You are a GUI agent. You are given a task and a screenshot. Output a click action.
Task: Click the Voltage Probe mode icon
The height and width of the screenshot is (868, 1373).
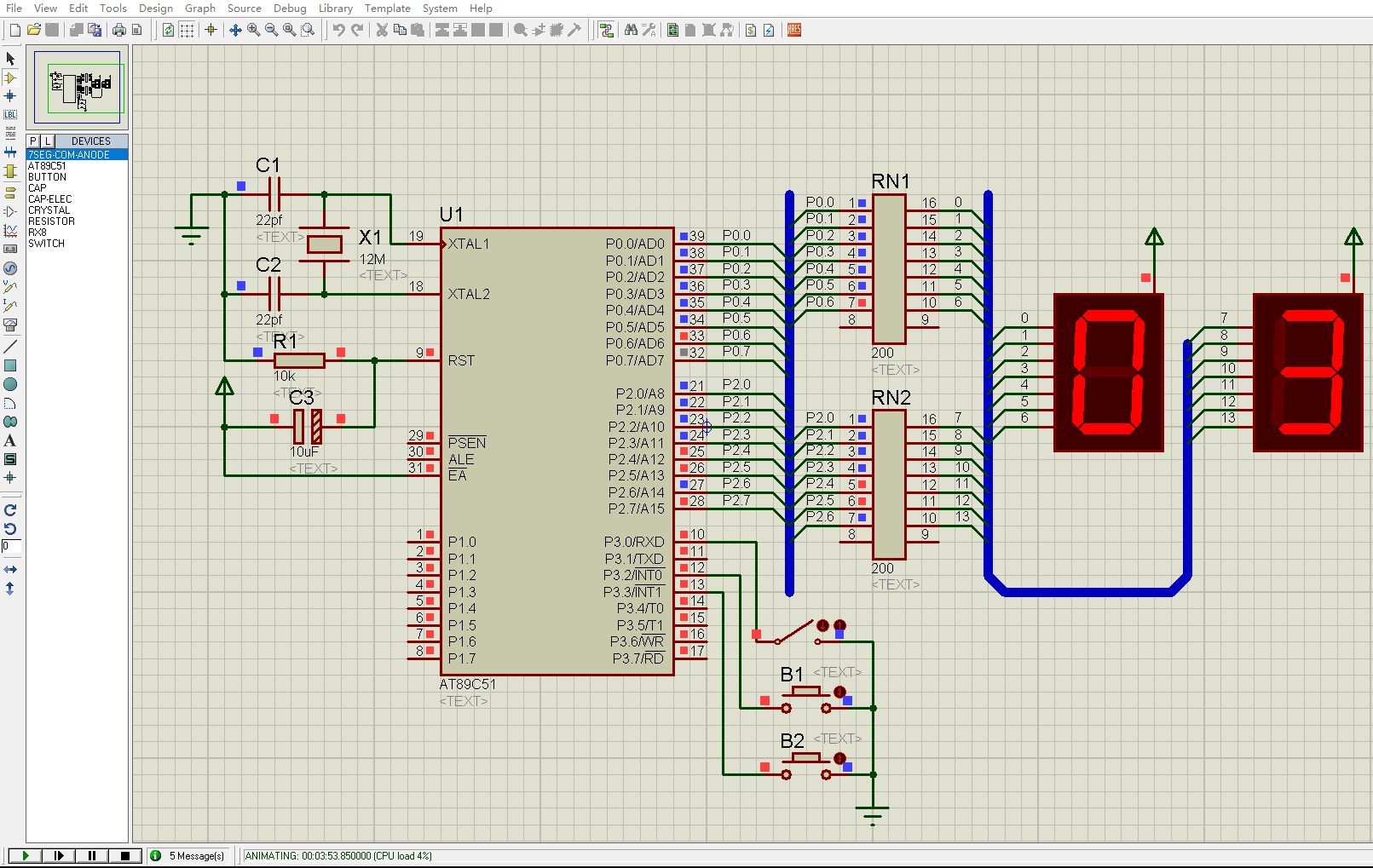(x=10, y=287)
